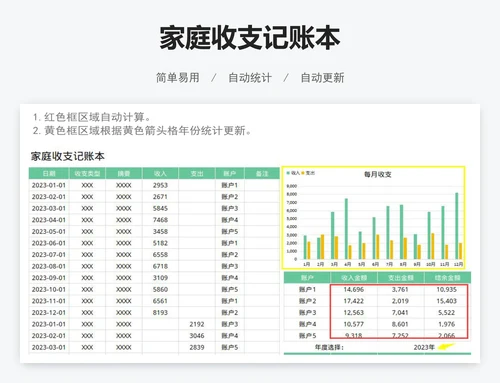500x383 pixels.
Task: Click the income cell 6558
Action: [x=160, y=255]
